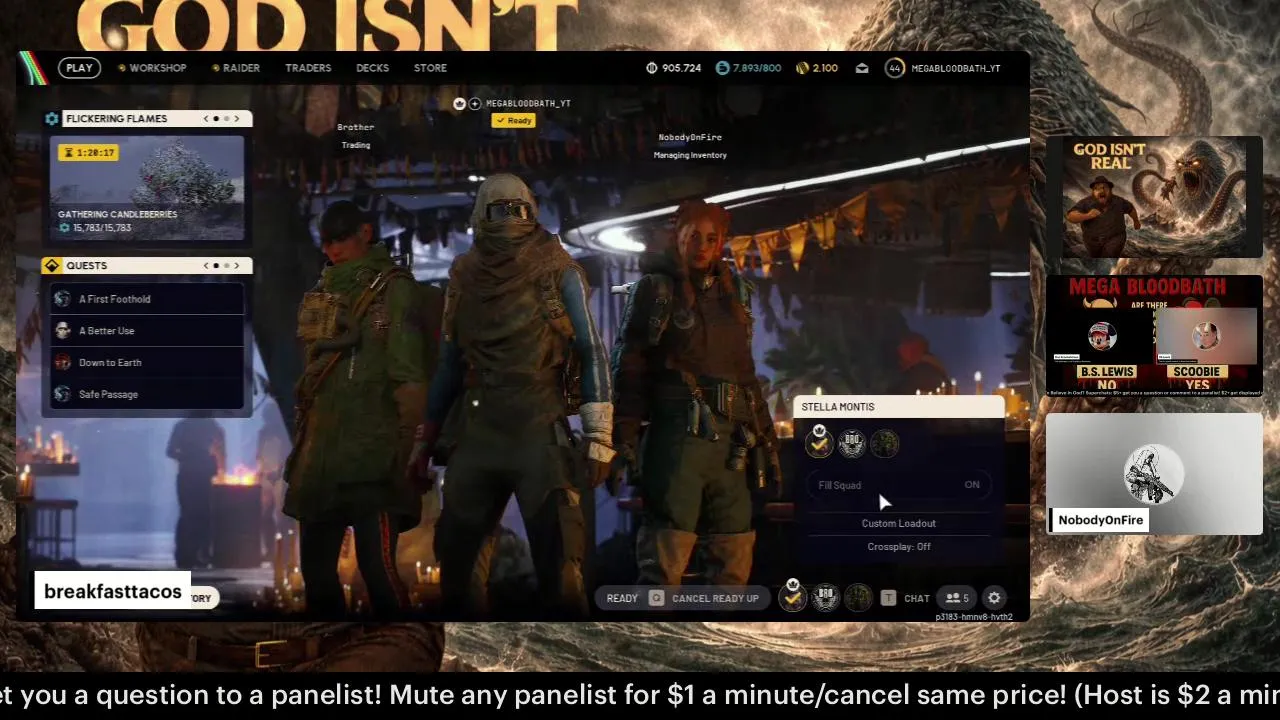1280x720 pixels.
Task: Click the 1:20:17 event timer badge
Action: point(89,153)
